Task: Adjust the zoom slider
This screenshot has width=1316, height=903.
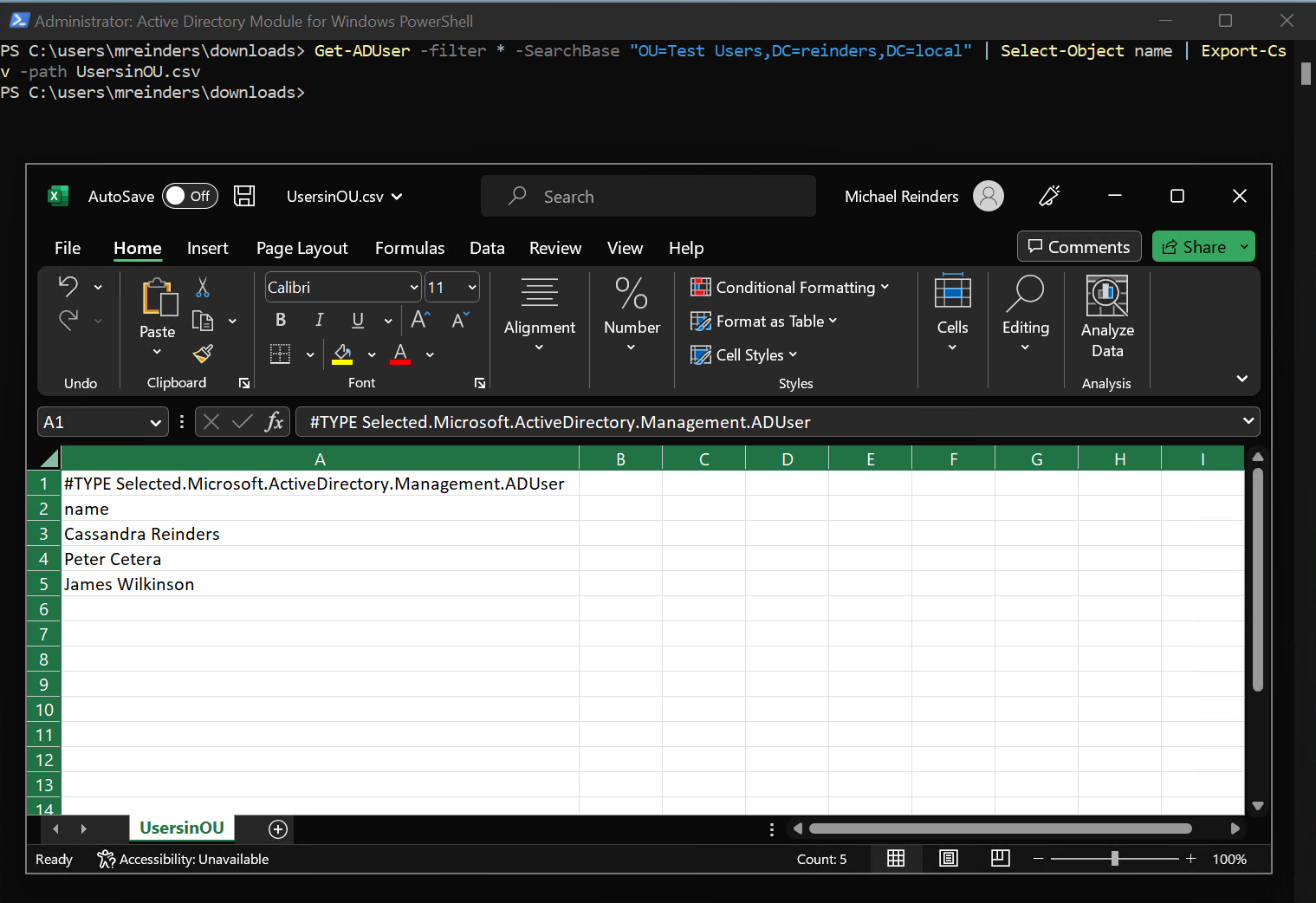Action: (x=1114, y=858)
